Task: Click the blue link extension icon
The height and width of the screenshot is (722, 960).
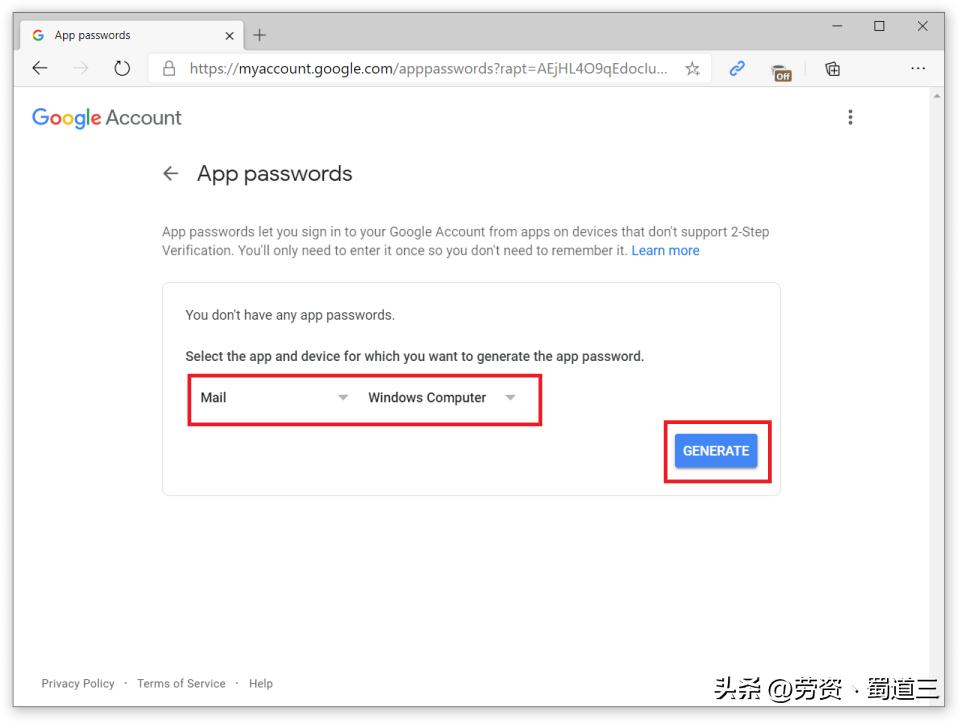Action: [x=737, y=69]
